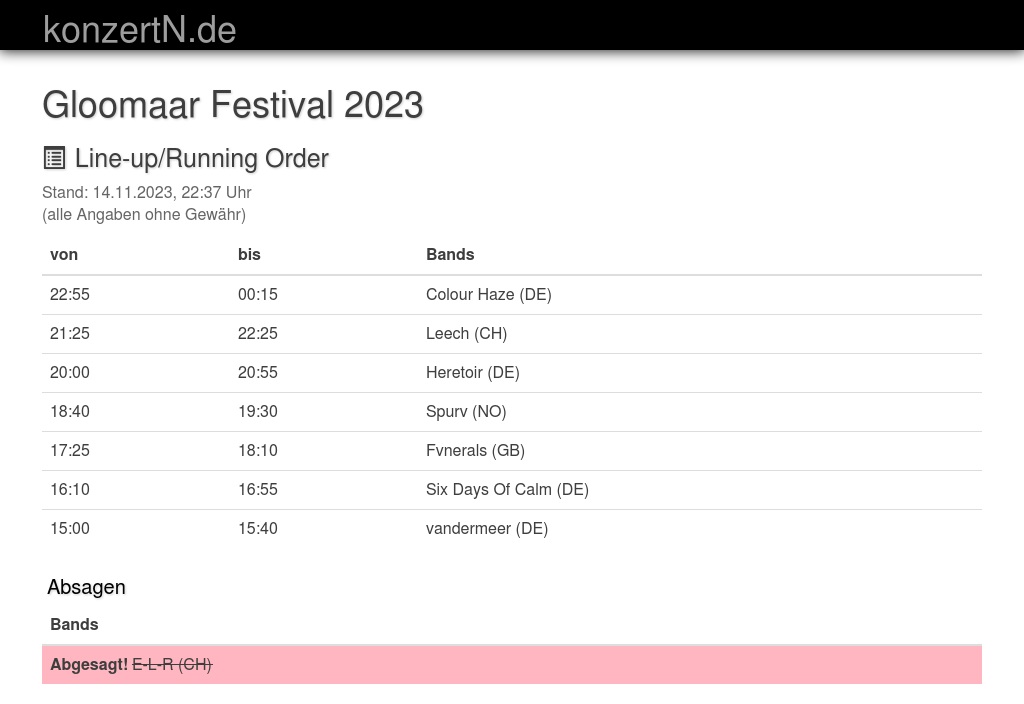Open the Spurv (NO) band entry

pos(466,411)
